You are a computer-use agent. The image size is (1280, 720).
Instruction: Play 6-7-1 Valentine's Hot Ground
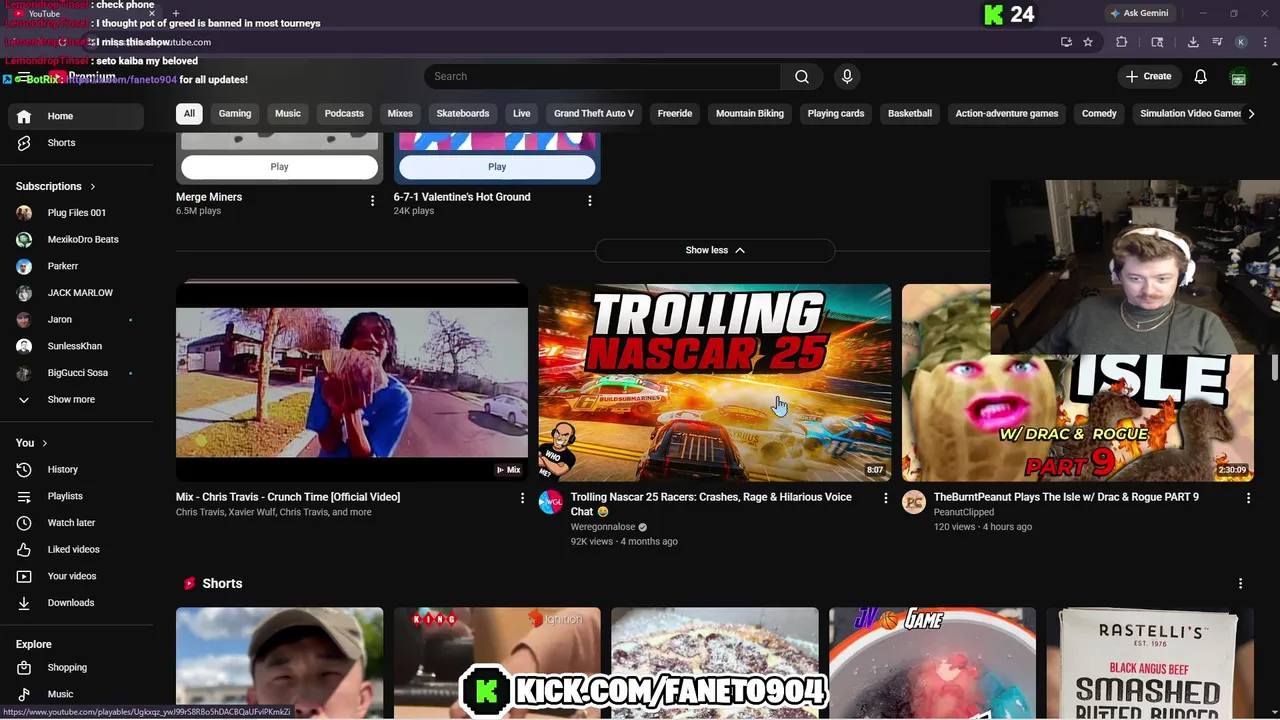(497, 167)
